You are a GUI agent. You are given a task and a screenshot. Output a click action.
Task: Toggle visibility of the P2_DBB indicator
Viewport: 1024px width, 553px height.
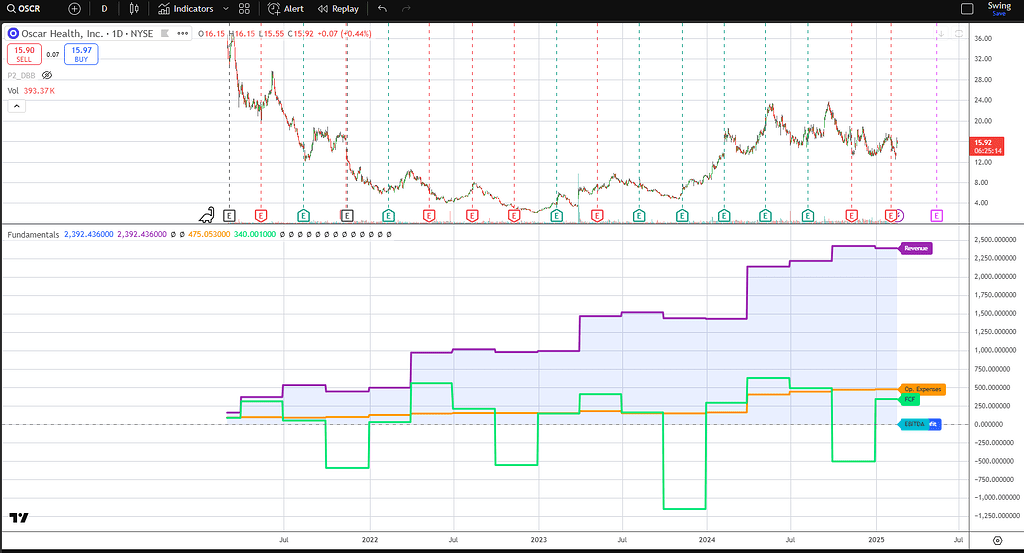coord(46,75)
